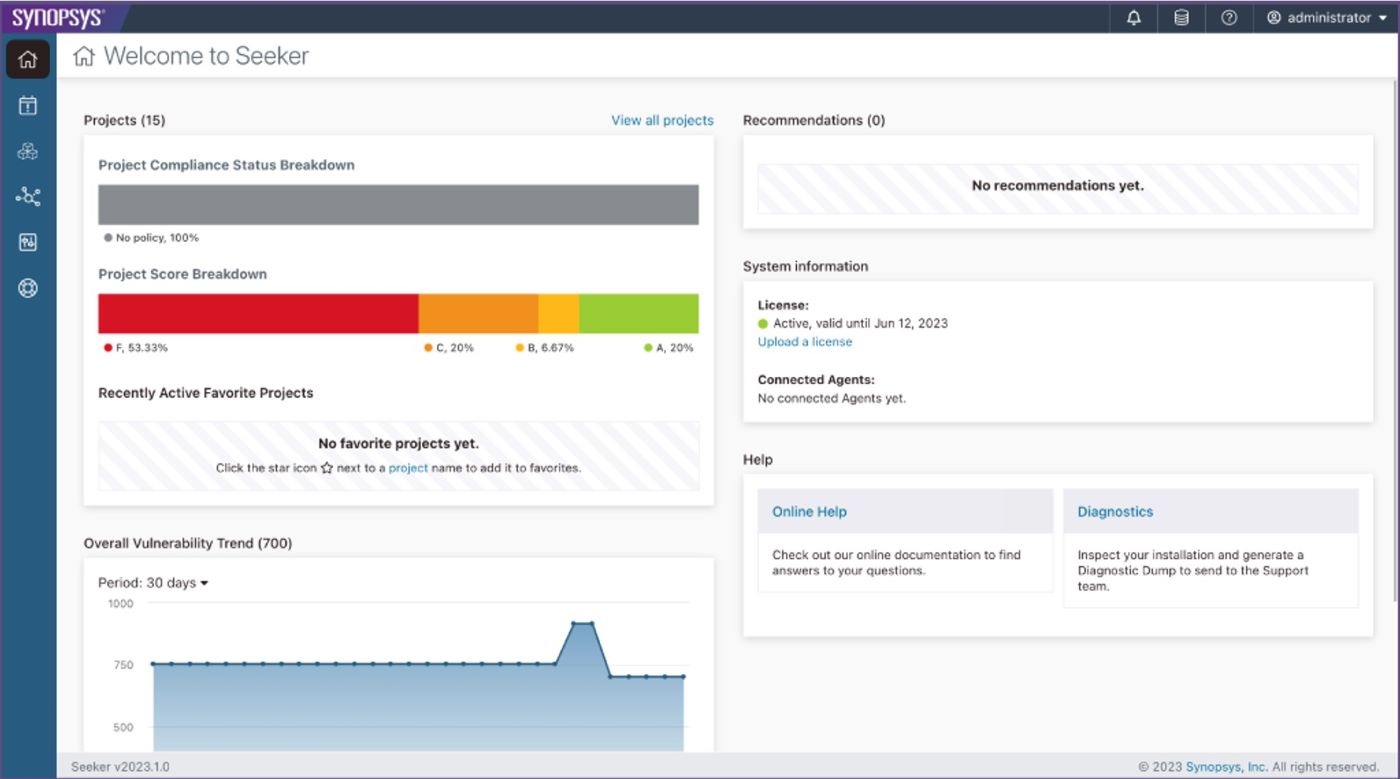
Task: Click the 'A, 20%' legend entry
Action: click(x=669, y=348)
